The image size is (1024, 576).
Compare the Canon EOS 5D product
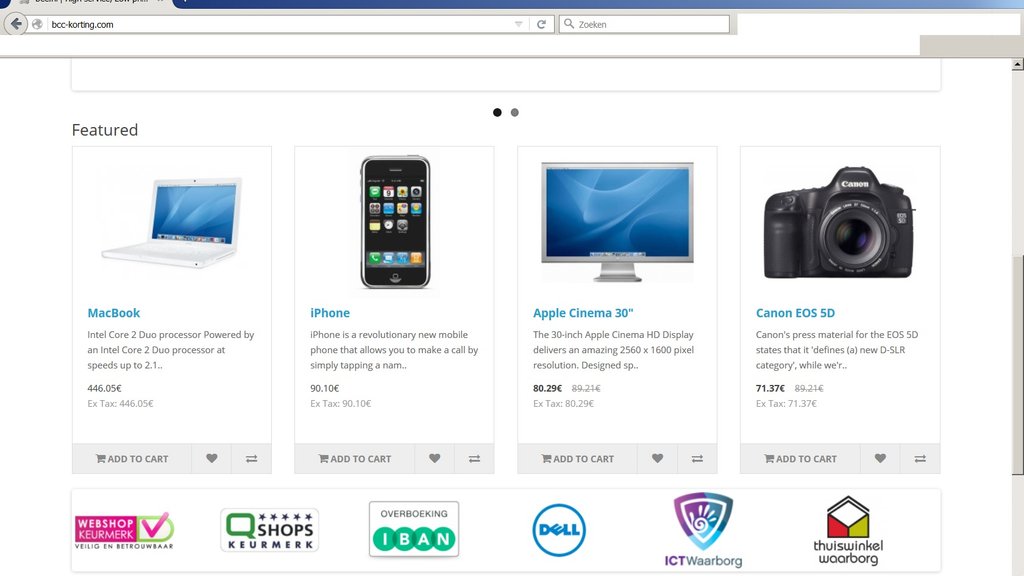pos(920,458)
